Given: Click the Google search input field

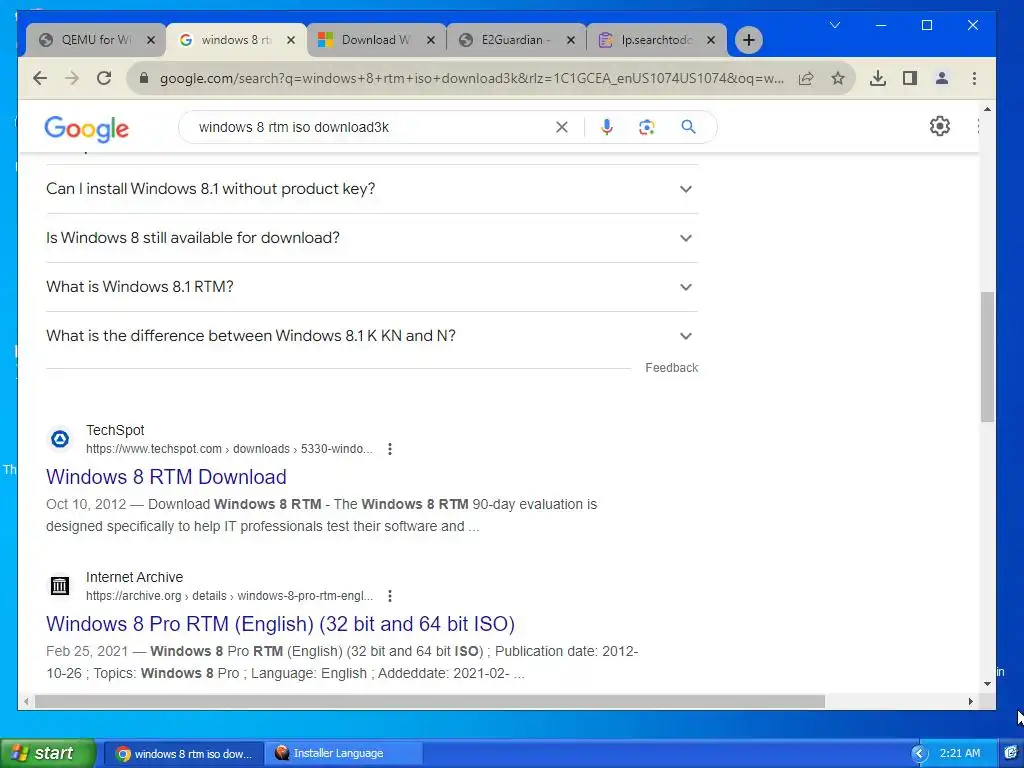Looking at the screenshot, I should click(372, 127).
